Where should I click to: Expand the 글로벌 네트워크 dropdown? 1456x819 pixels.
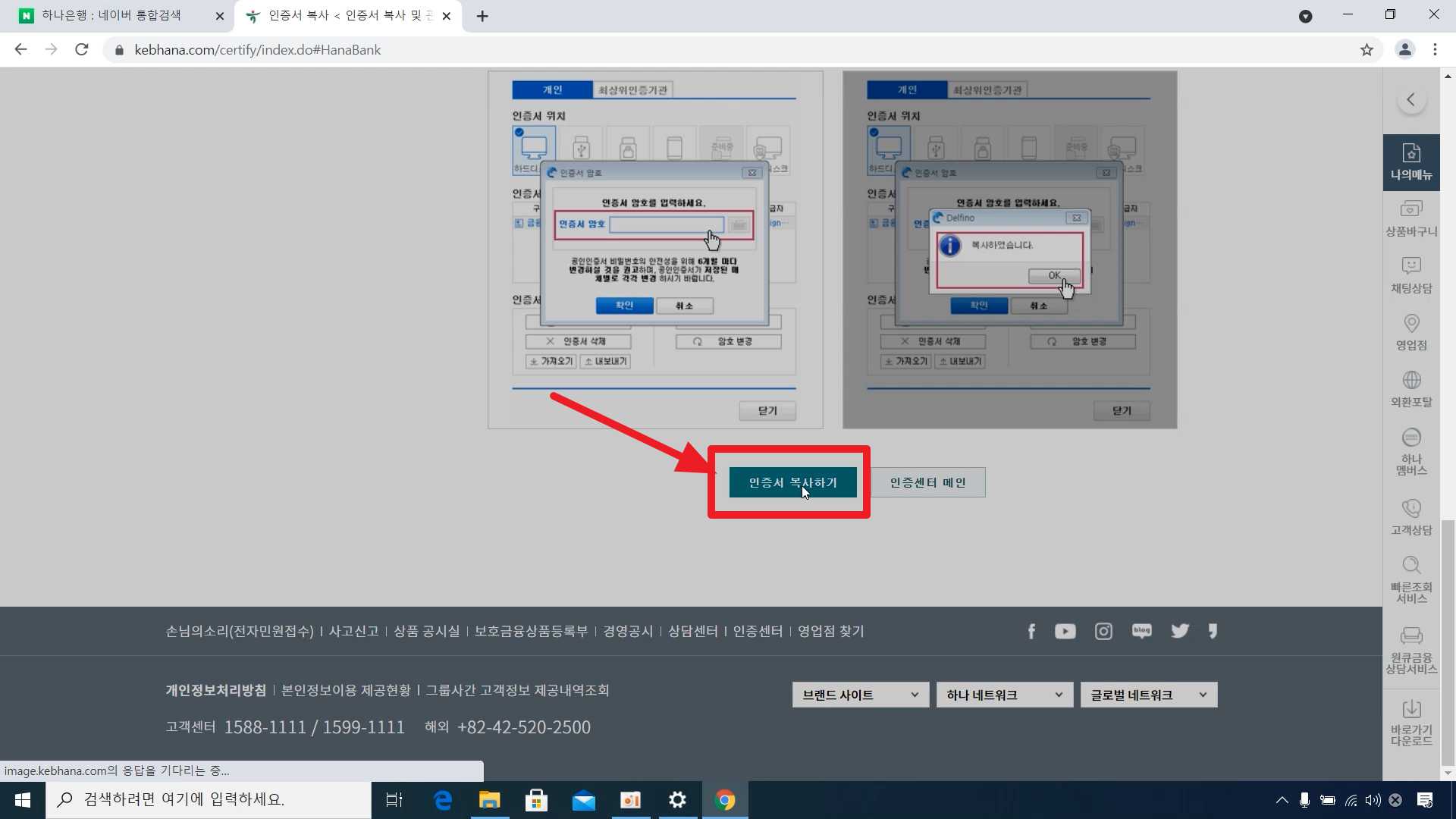1148,695
